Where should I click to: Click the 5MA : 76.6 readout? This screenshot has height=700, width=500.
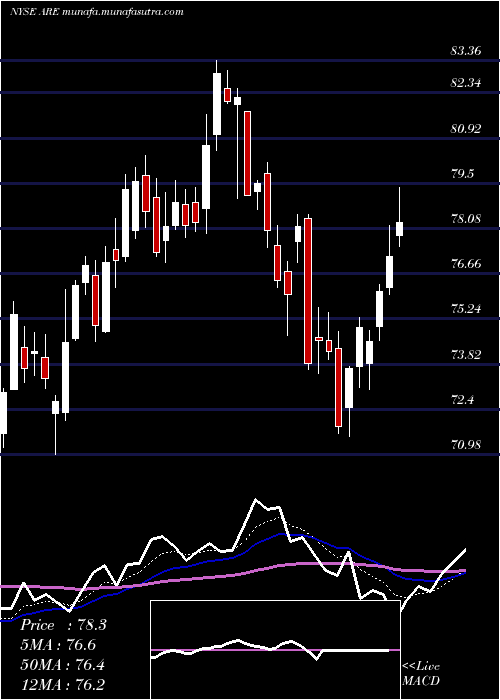point(58,645)
